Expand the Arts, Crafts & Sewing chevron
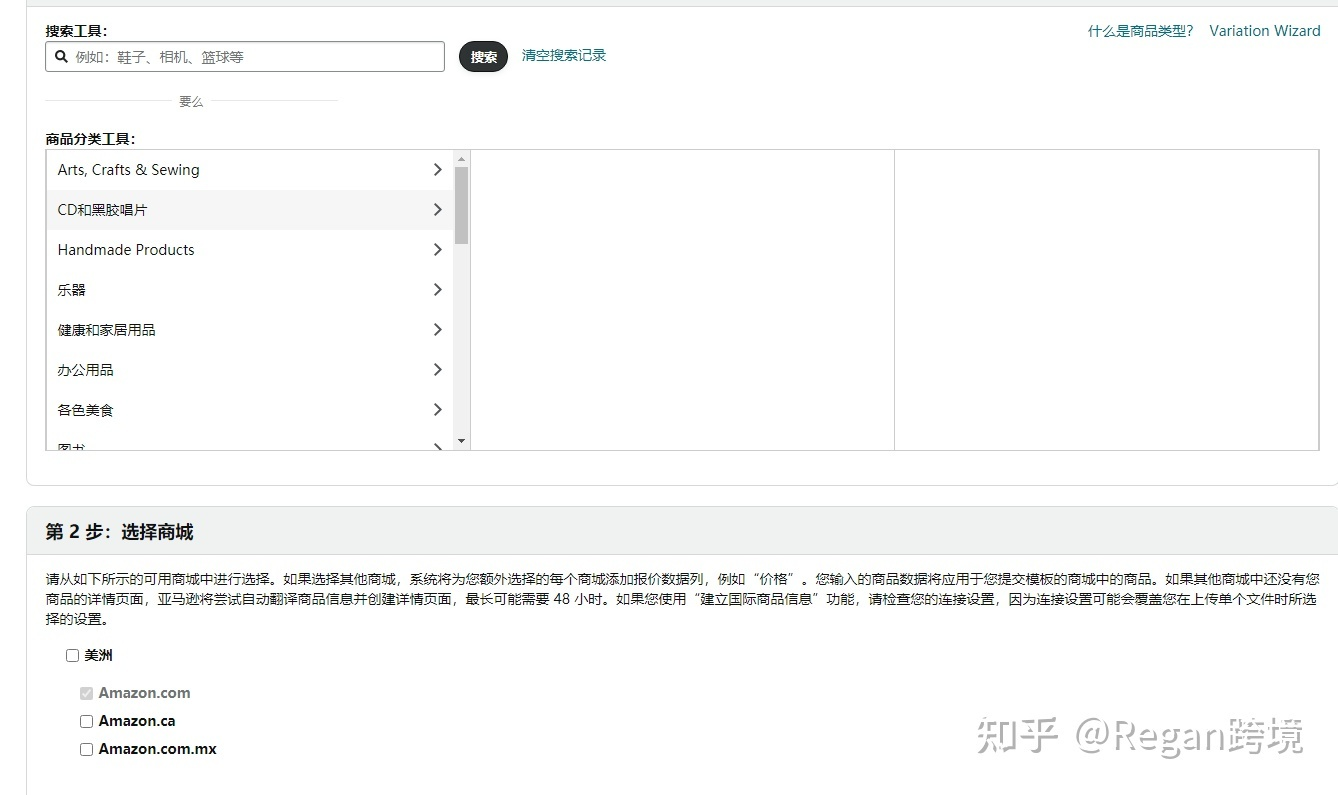The image size is (1338, 795). 437,170
